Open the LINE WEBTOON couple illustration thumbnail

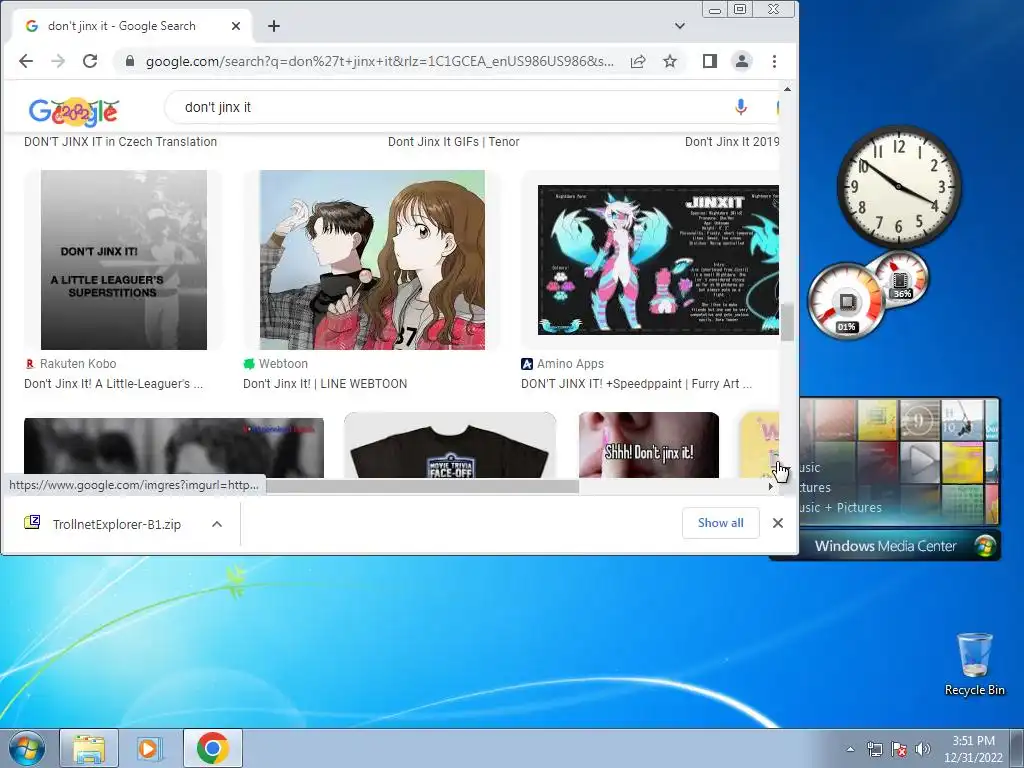(x=372, y=260)
